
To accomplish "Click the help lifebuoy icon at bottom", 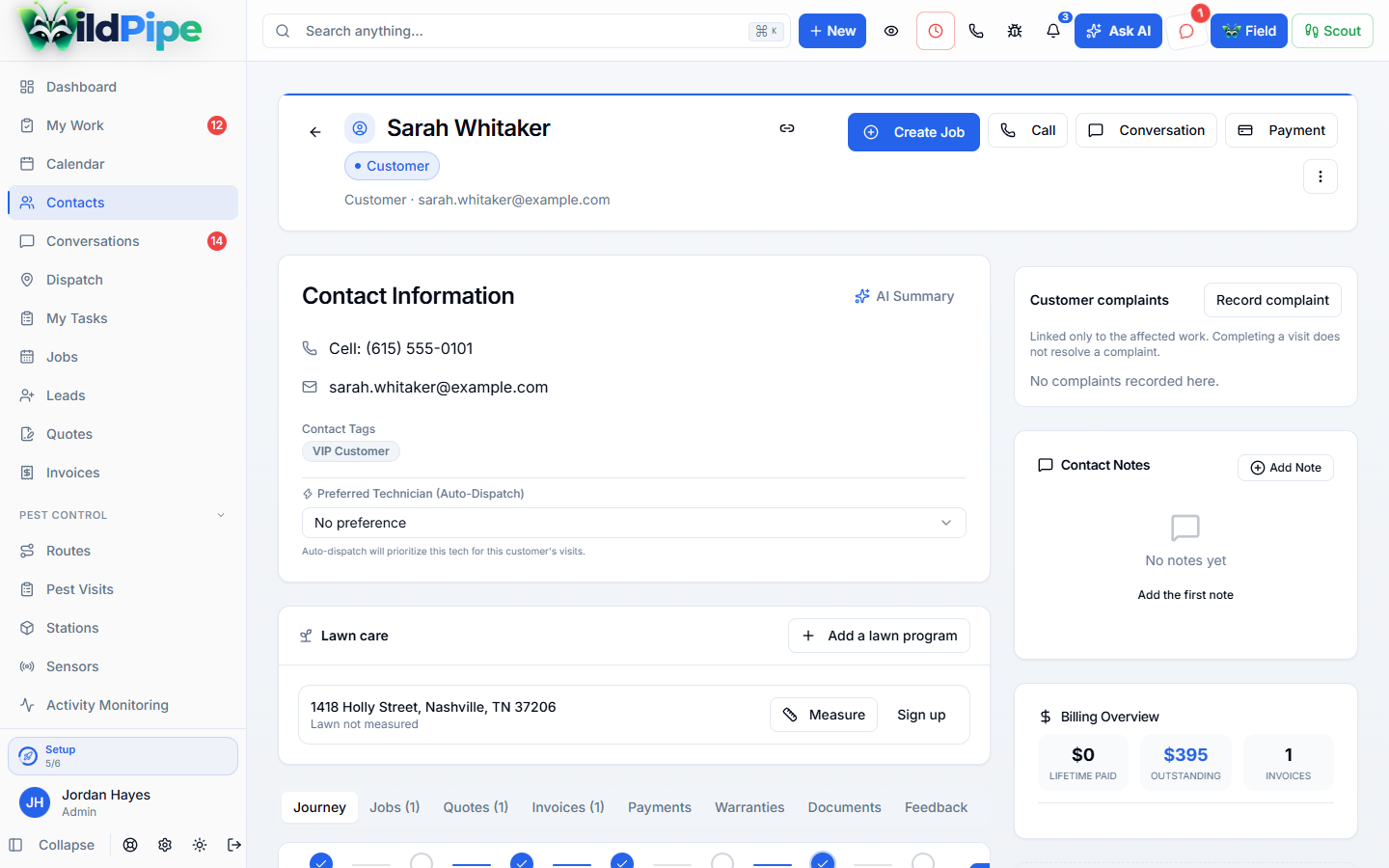I will click(x=130, y=845).
